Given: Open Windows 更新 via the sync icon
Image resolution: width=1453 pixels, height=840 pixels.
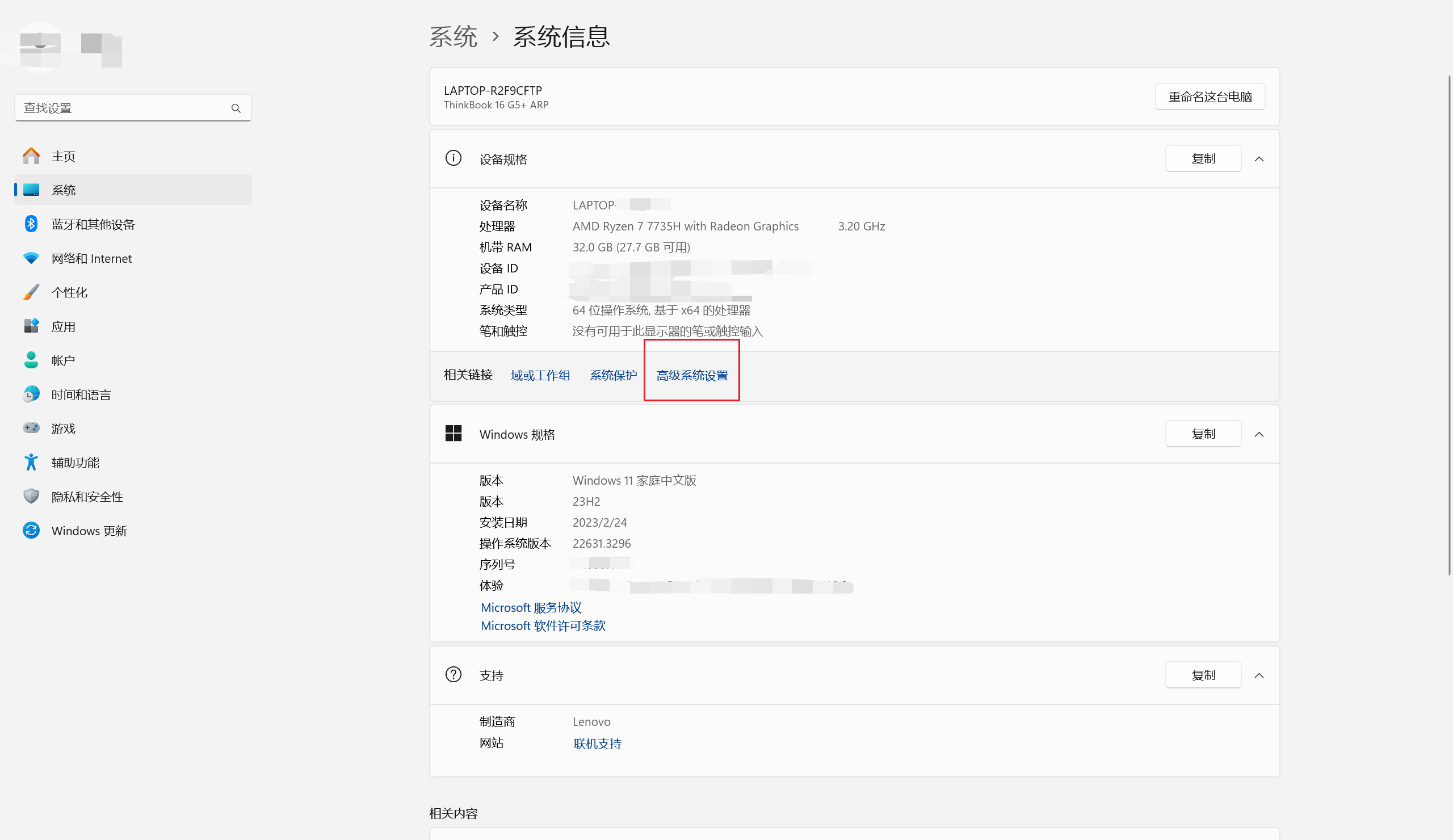Looking at the screenshot, I should (31, 531).
